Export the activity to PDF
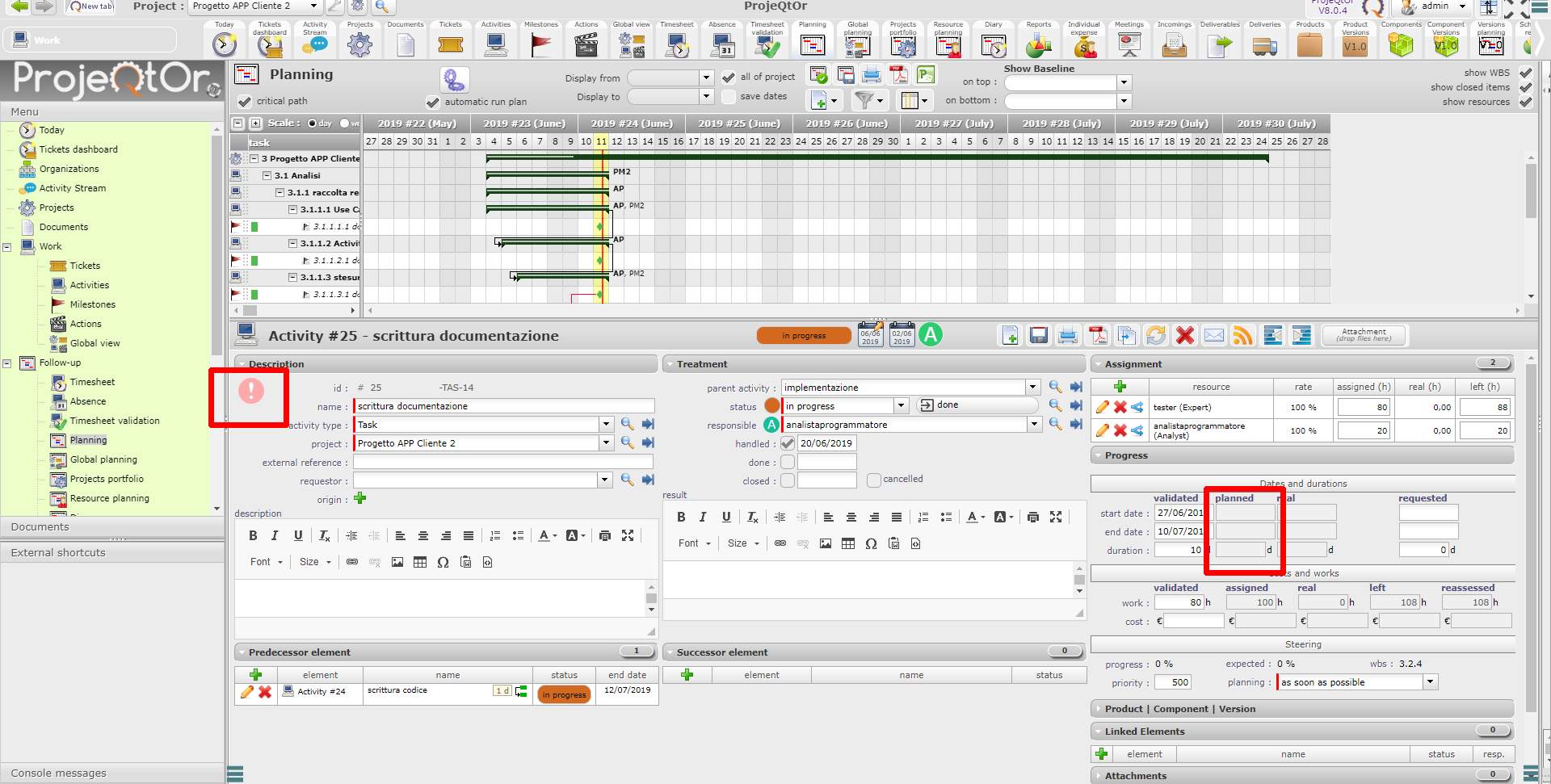 1097,336
